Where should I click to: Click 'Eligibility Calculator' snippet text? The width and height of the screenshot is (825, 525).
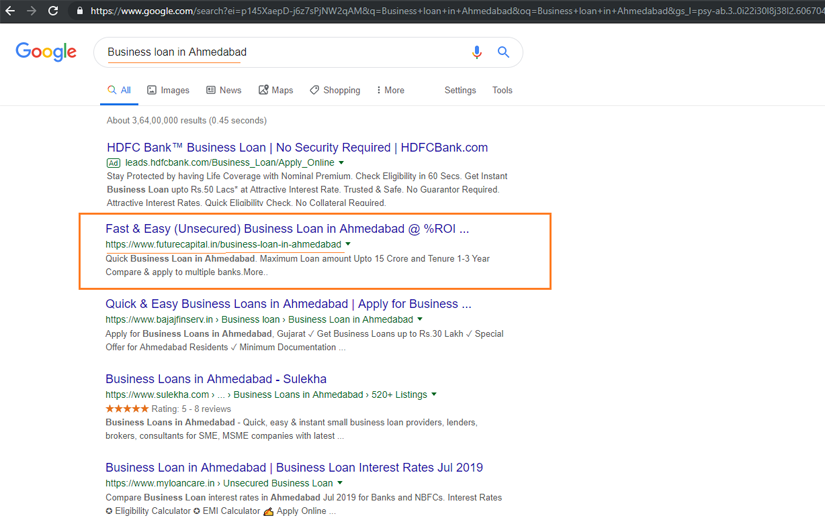[x=153, y=511]
